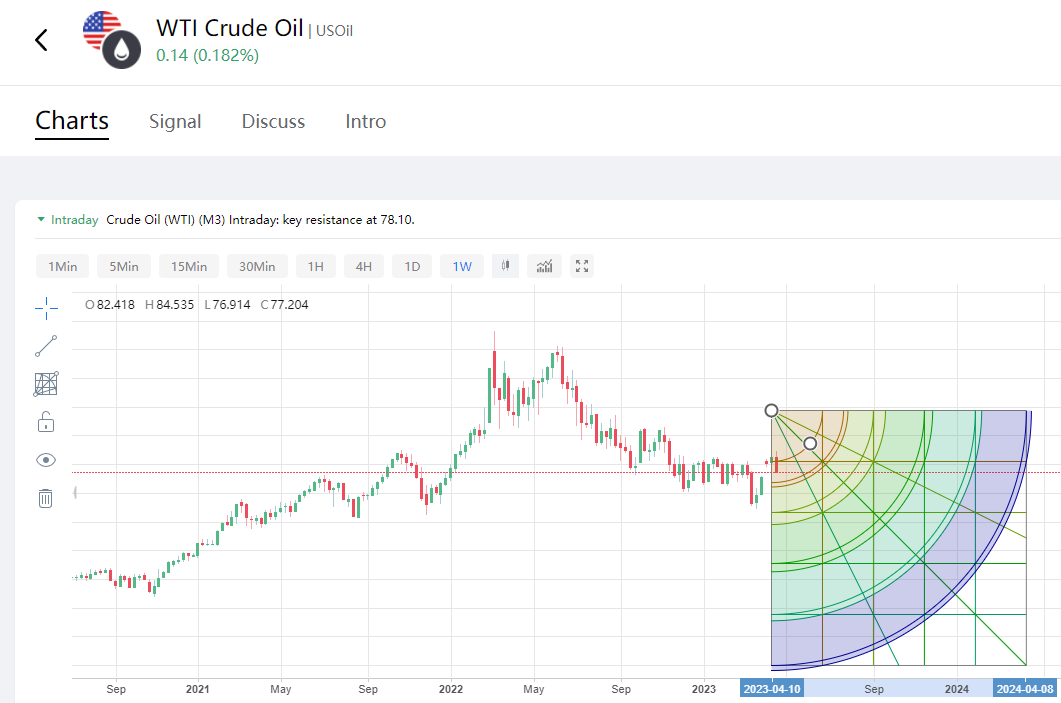1061x703 pixels.
Task: Click the 2023-04-10 date marker
Action: tap(771, 689)
